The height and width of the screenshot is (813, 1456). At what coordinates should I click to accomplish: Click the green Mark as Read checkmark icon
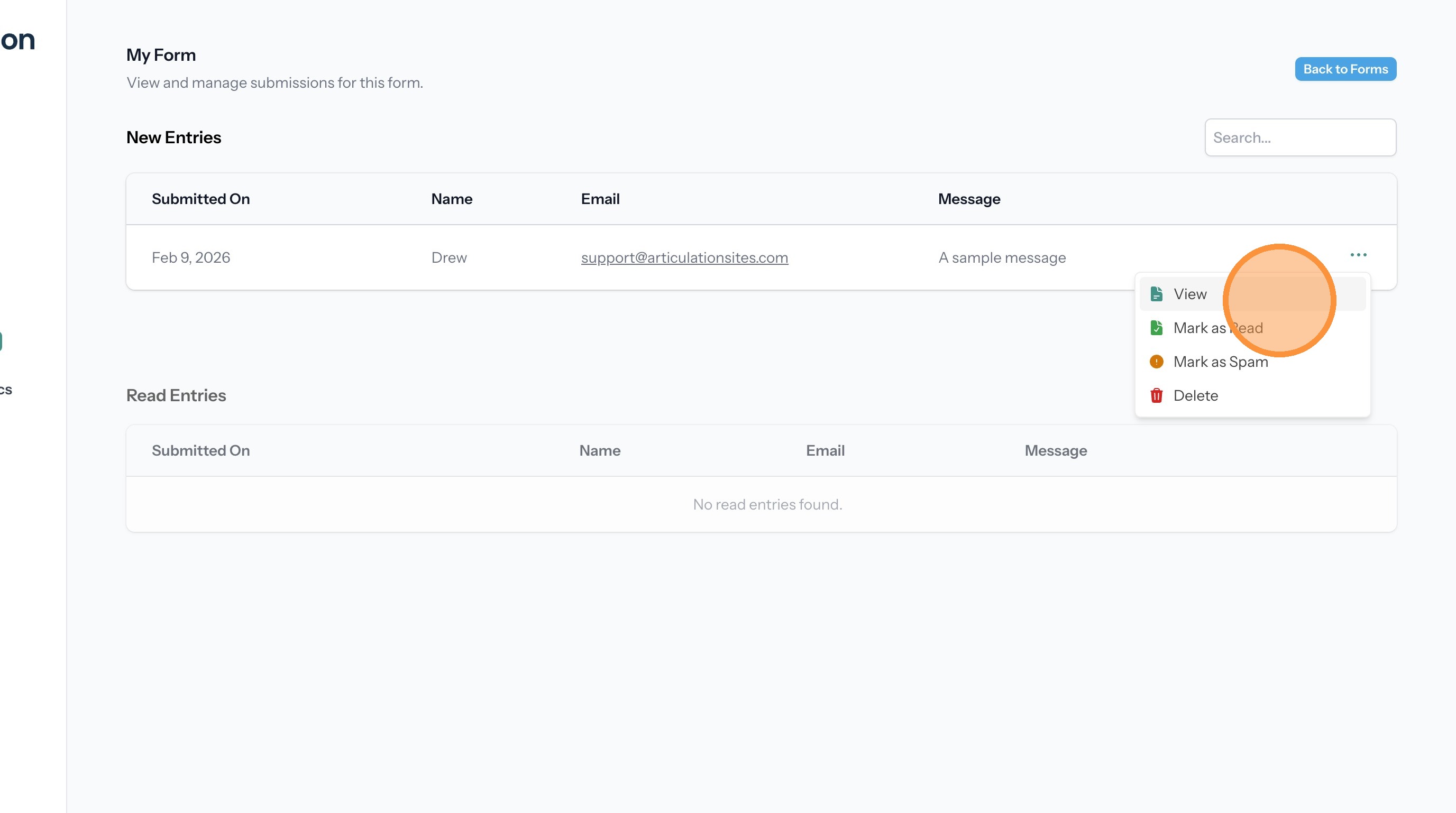(1156, 328)
